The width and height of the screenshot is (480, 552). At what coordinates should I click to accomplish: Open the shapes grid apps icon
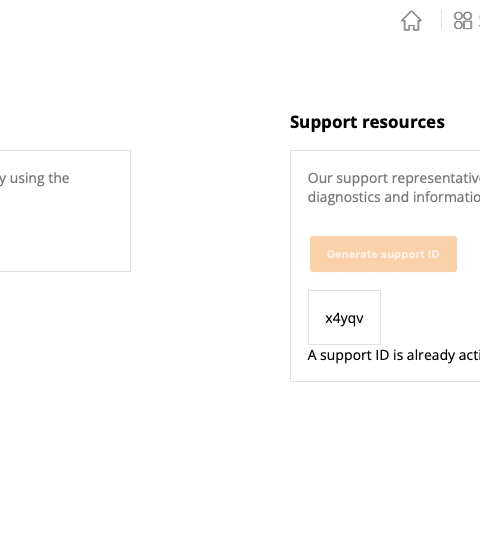coord(463,20)
